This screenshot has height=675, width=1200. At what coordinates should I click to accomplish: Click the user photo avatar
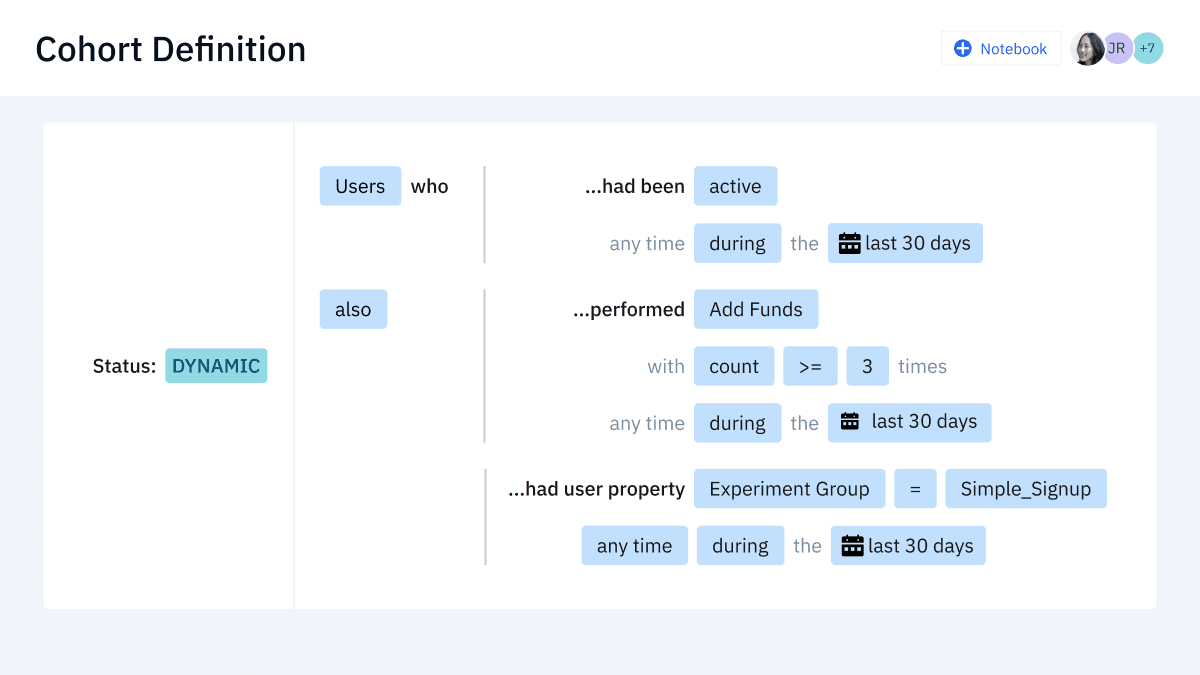pos(1087,48)
